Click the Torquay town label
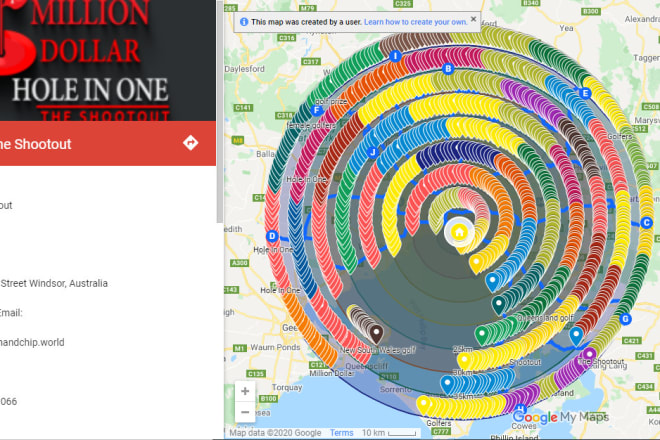 (x=287, y=387)
